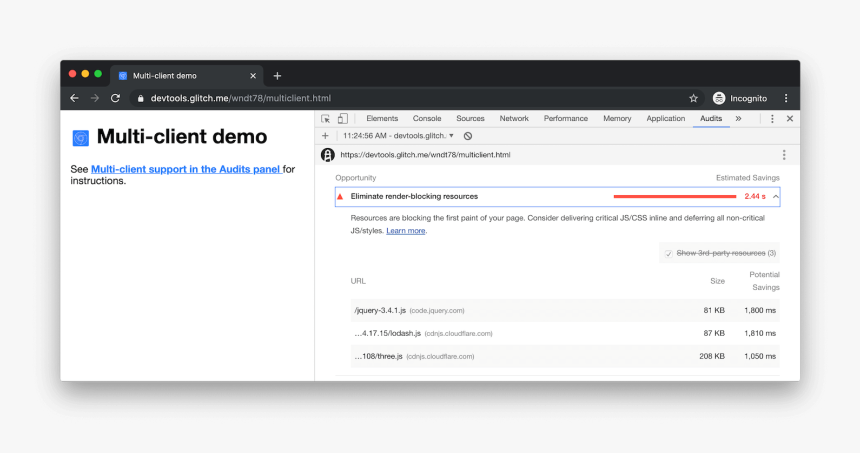860x453 pixels.
Task: Toggle Show 3rd-party resources checkbox
Action: pyautogui.click(x=669, y=253)
